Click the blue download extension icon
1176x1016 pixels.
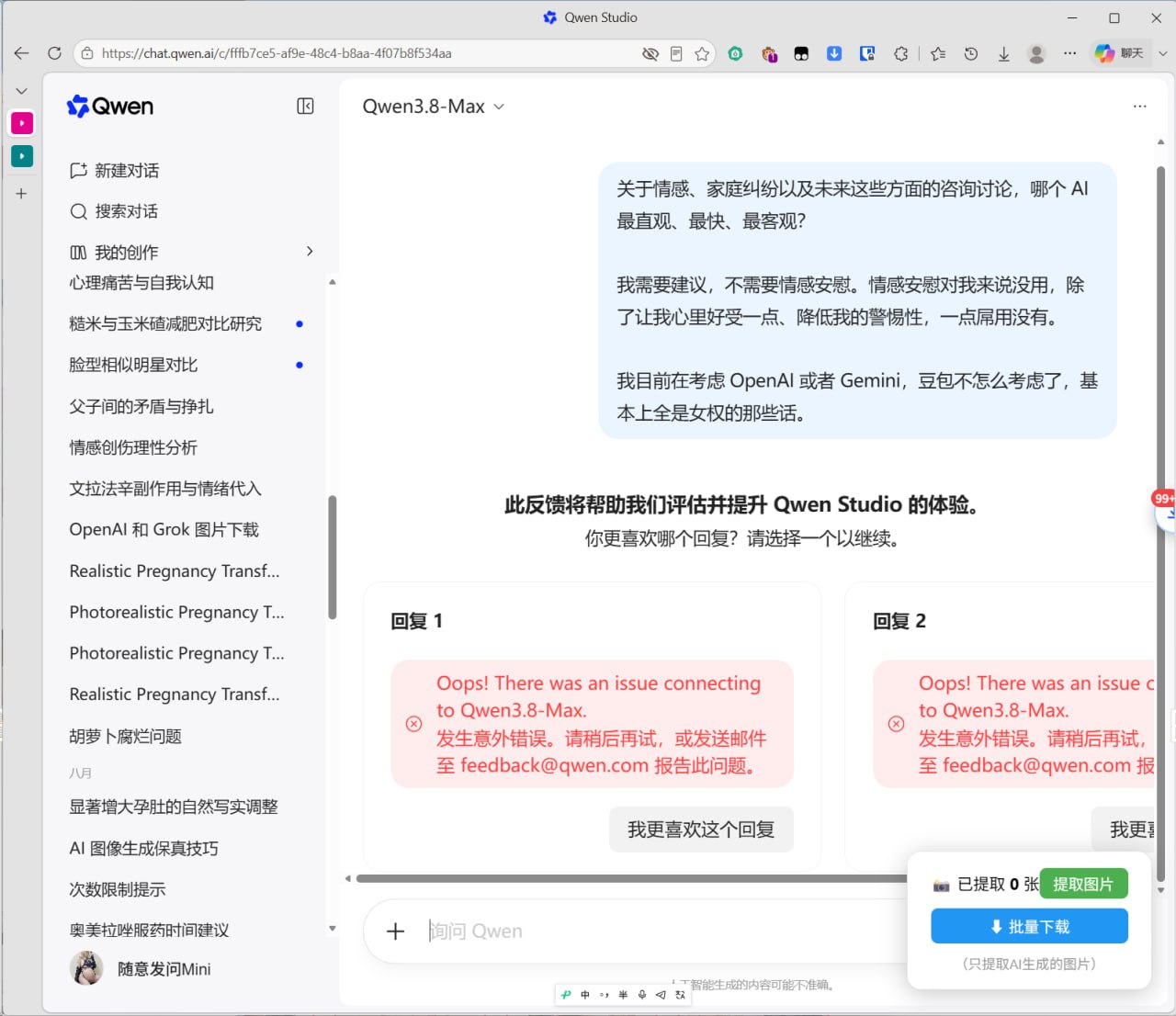pyautogui.click(x=834, y=53)
